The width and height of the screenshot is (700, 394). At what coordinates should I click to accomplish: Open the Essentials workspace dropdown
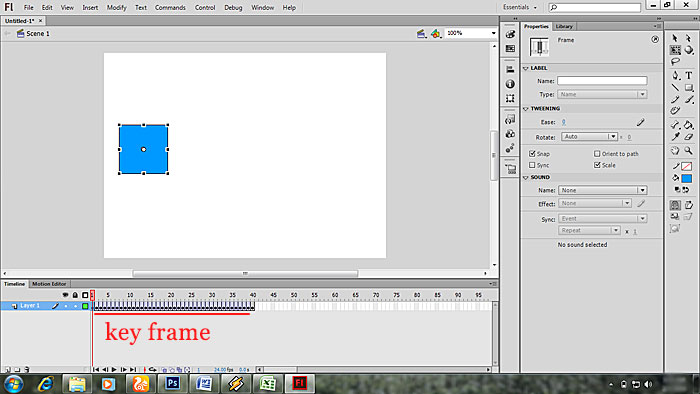pyautogui.click(x=520, y=7)
